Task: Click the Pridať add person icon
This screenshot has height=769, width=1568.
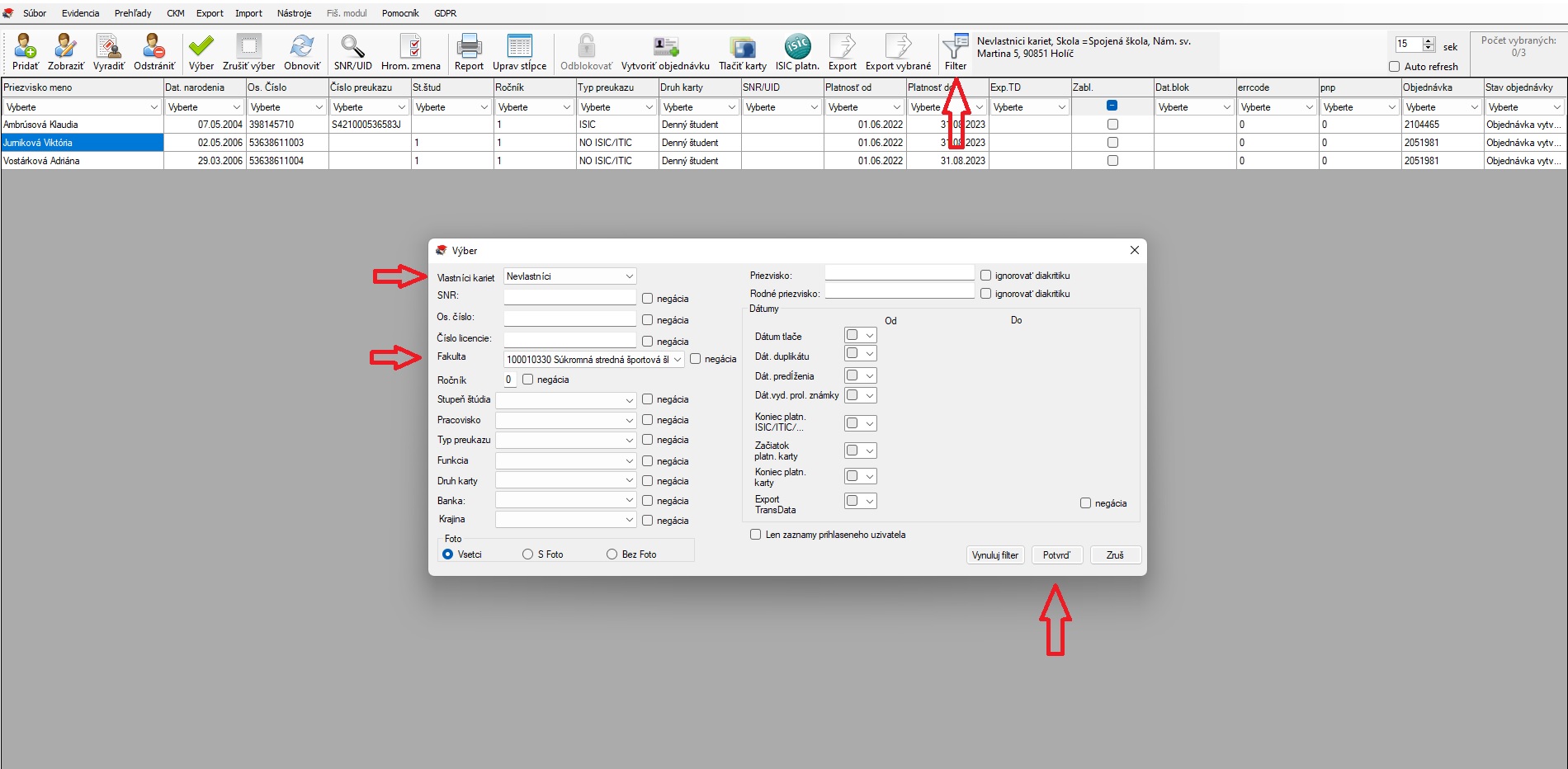Action: point(25,46)
